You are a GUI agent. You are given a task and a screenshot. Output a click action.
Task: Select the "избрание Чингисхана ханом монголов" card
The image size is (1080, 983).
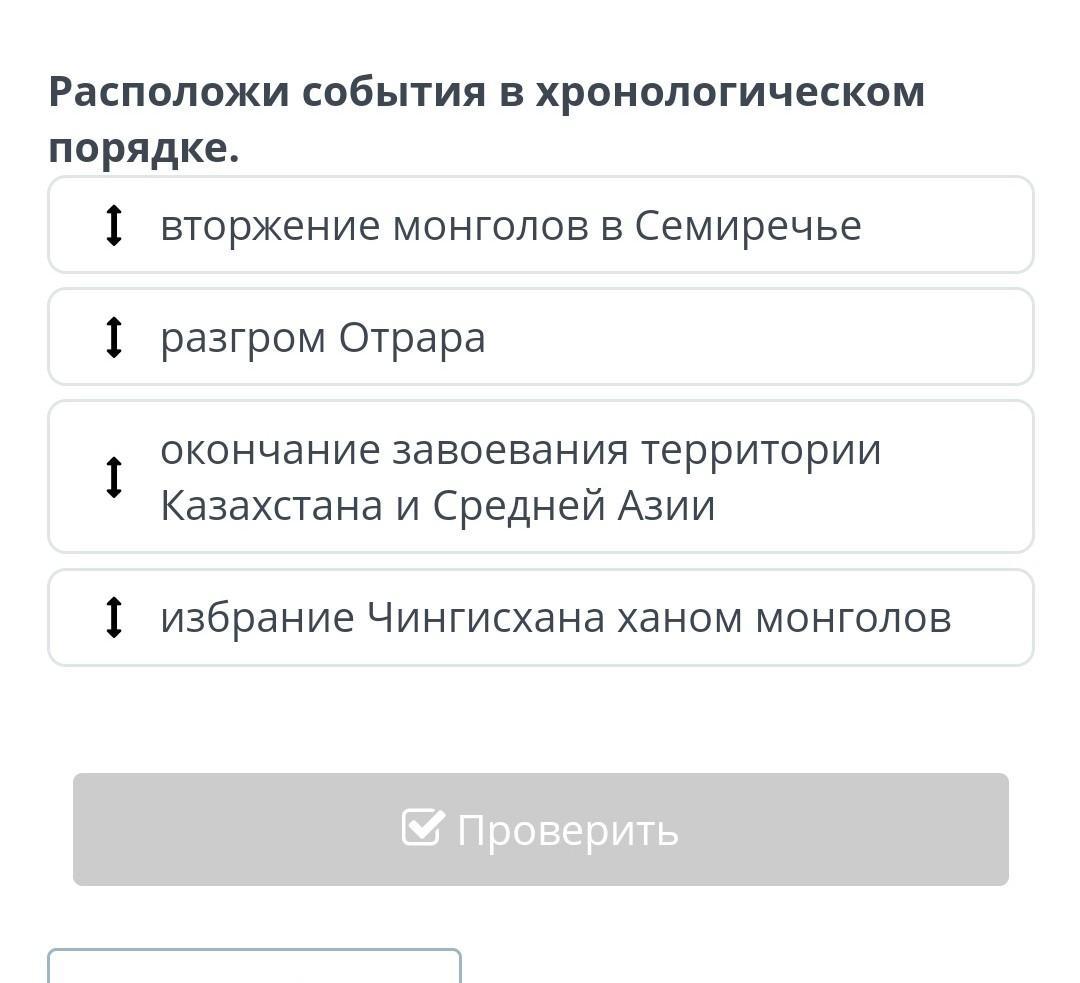[540, 617]
